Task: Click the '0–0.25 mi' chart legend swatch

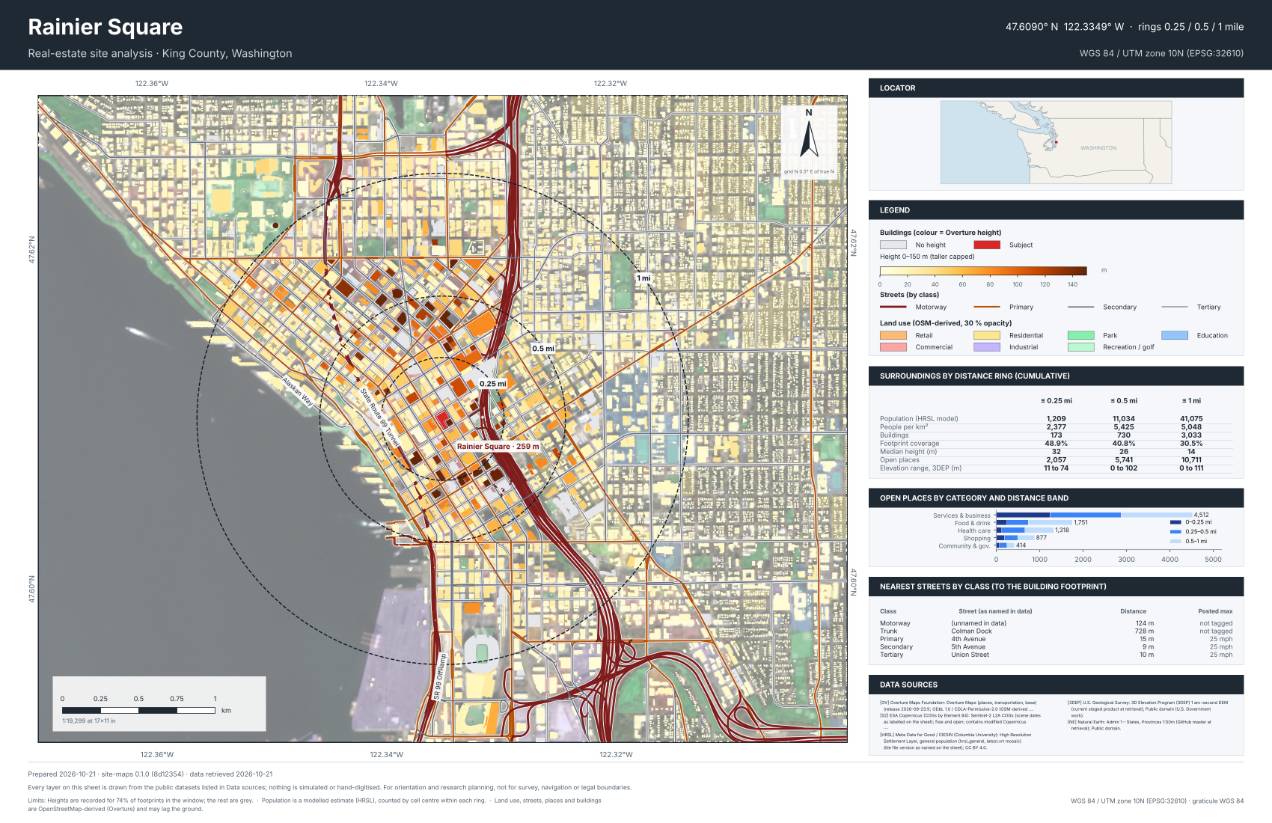Action: 1176,522
